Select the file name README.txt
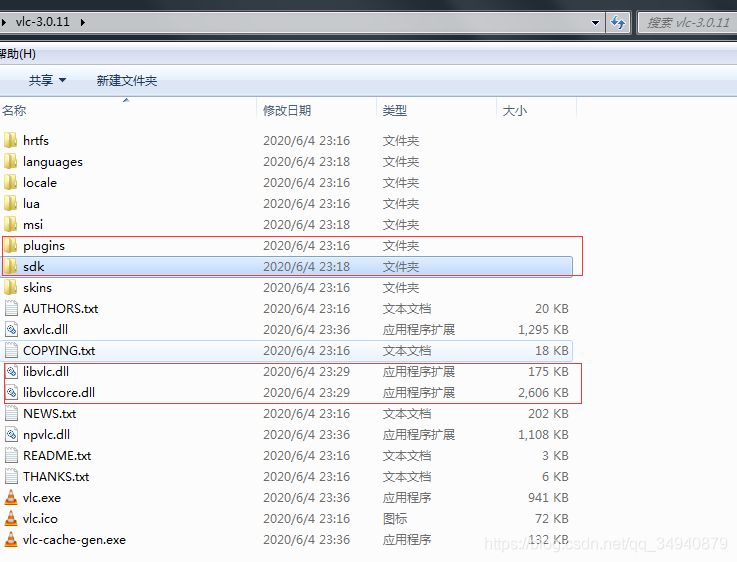737x562 pixels. click(57, 455)
